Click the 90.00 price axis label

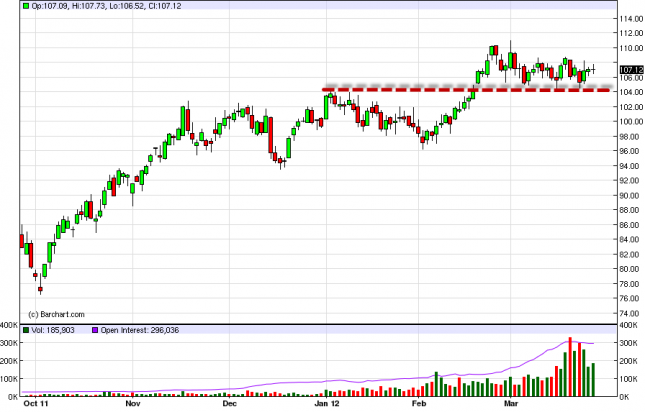click(x=631, y=195)
